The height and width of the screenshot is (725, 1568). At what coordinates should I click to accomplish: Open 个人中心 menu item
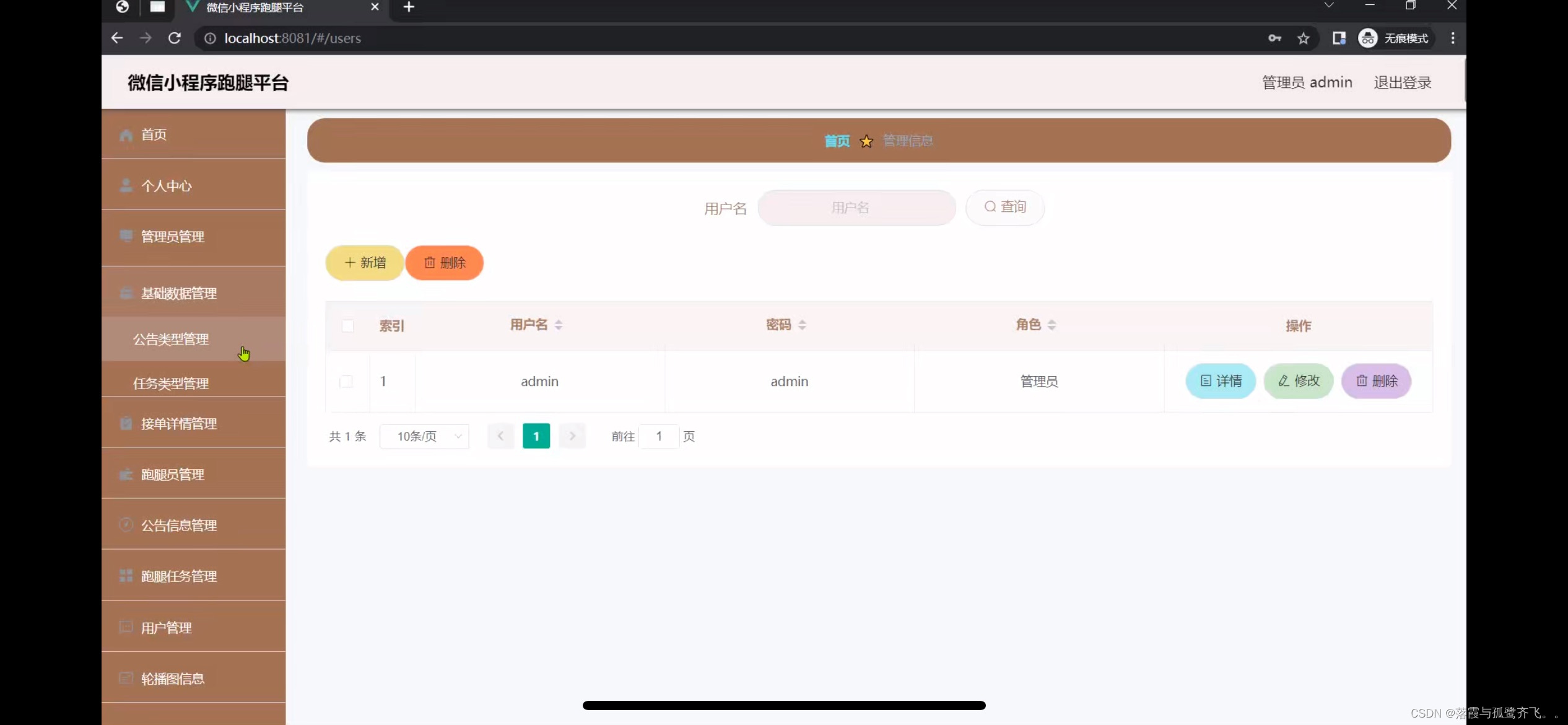click(x=193, y=185)
